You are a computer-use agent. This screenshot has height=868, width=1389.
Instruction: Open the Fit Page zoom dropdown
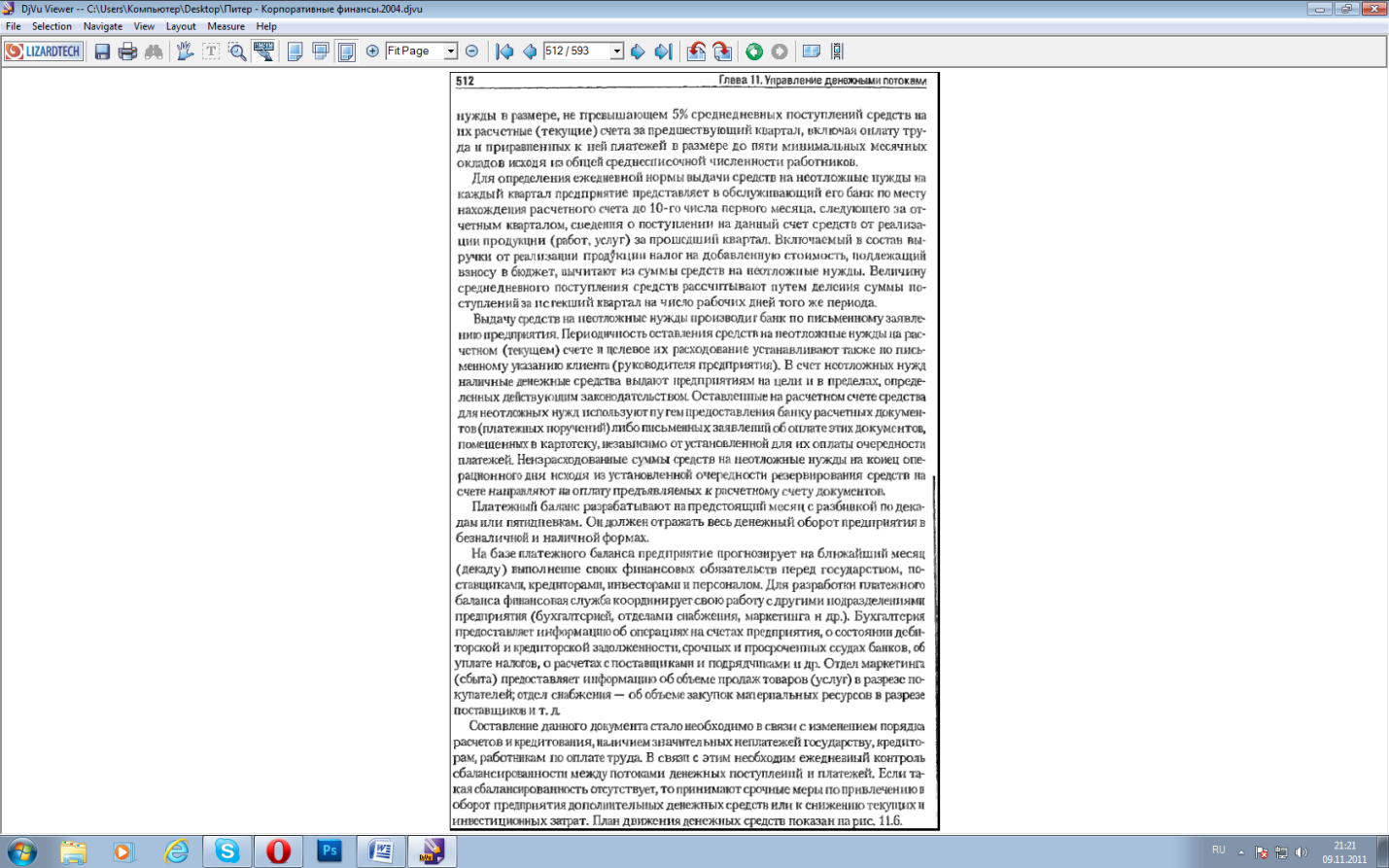point(451,52)
